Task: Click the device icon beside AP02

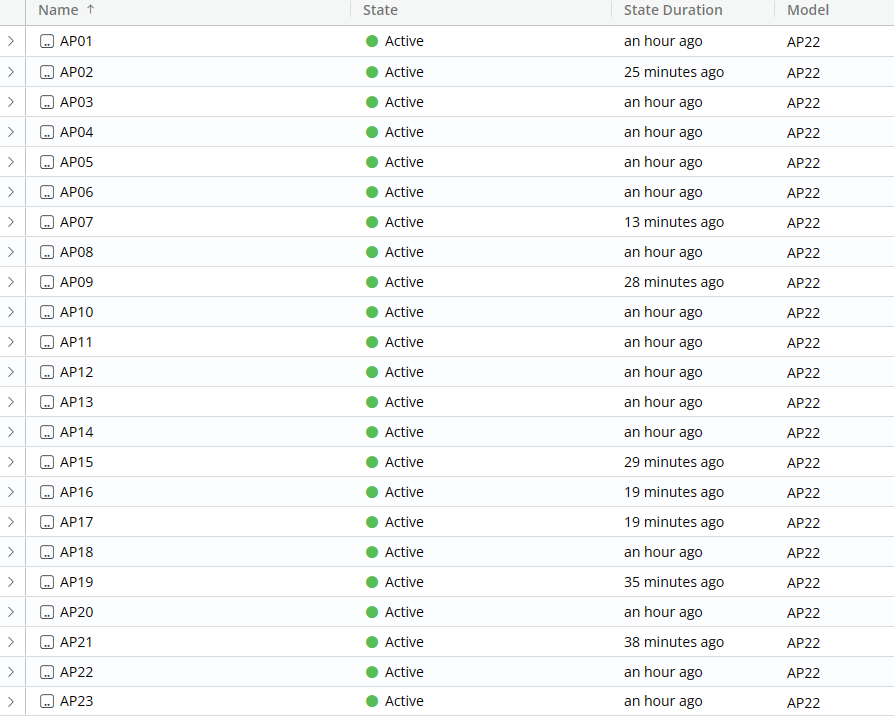Action: pos(47,72)
